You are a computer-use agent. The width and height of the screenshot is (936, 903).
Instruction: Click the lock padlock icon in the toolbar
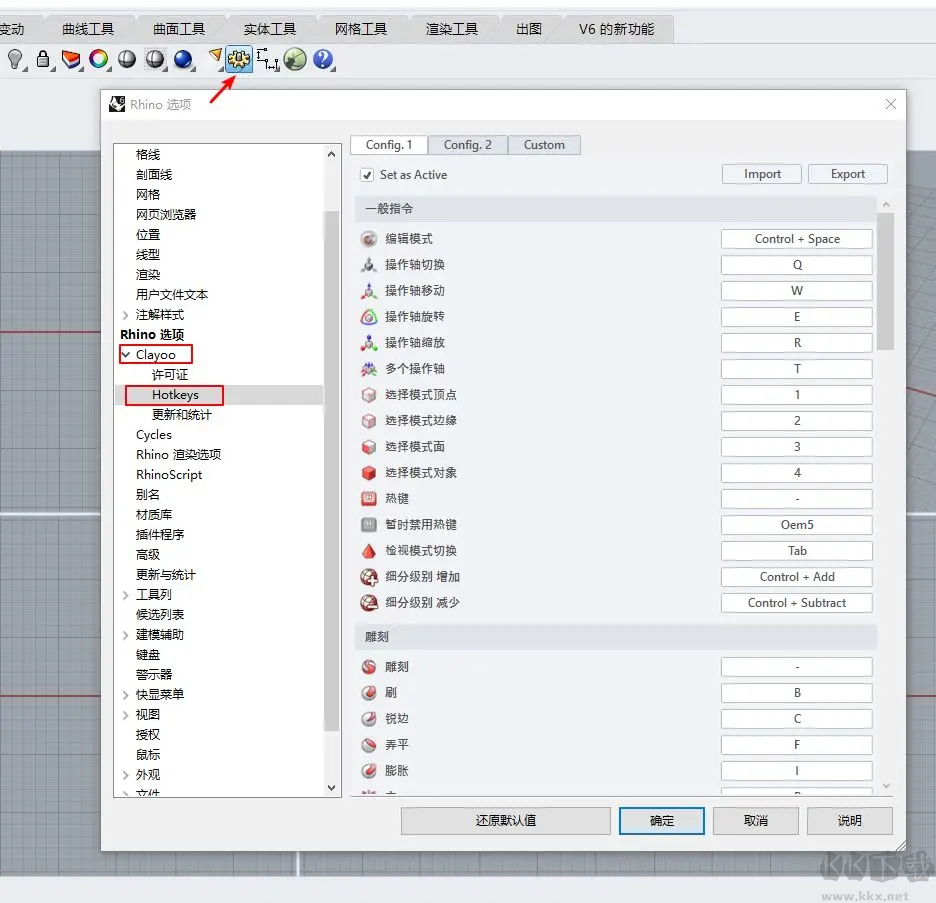point(43,60)
